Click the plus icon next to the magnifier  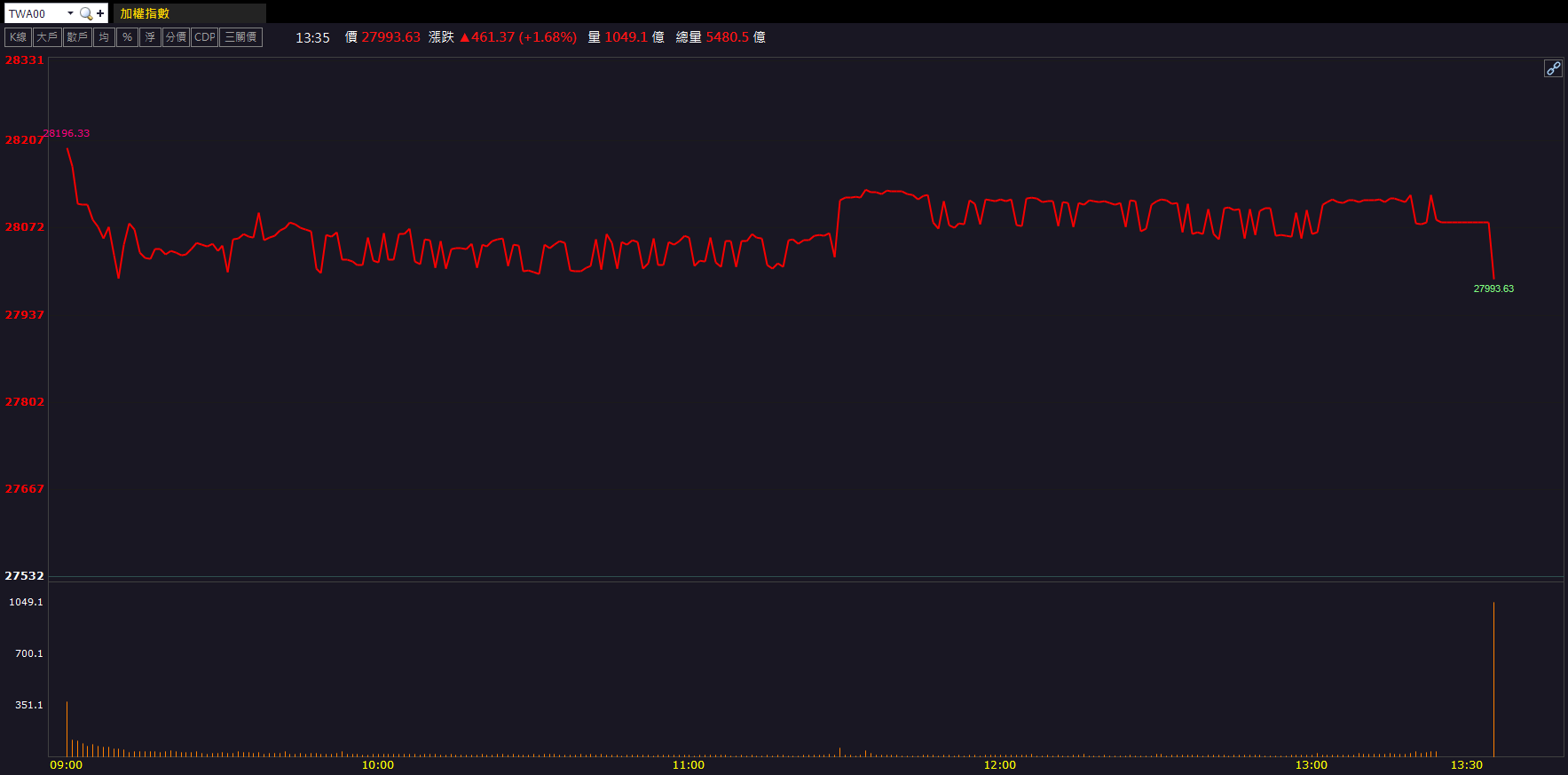pos(100,13)
